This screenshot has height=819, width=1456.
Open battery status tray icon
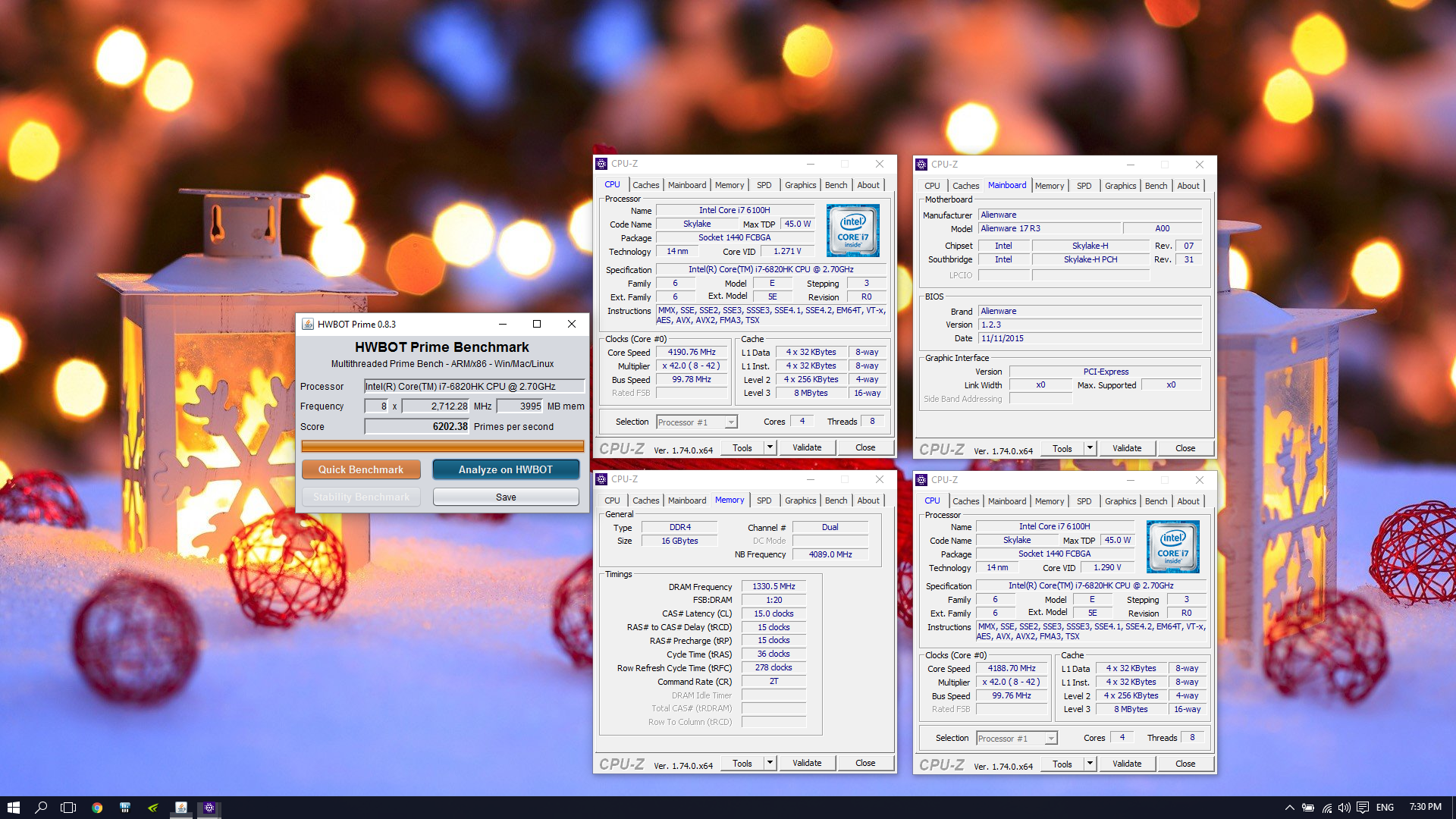tap(1308, 808)
